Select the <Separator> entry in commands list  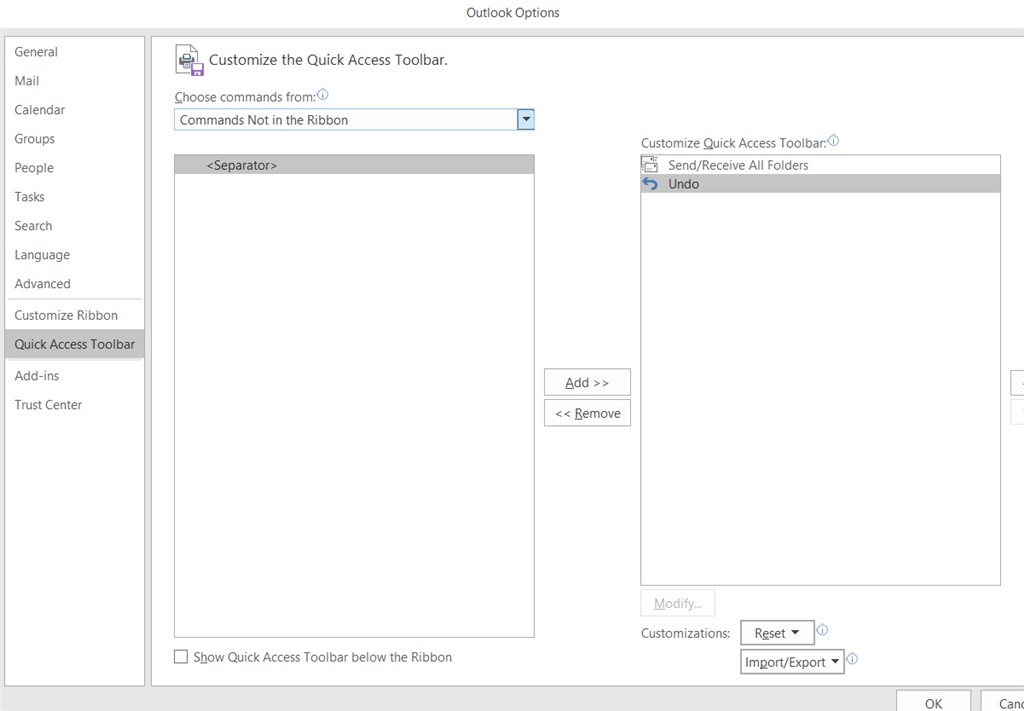[x=354, y=165]
